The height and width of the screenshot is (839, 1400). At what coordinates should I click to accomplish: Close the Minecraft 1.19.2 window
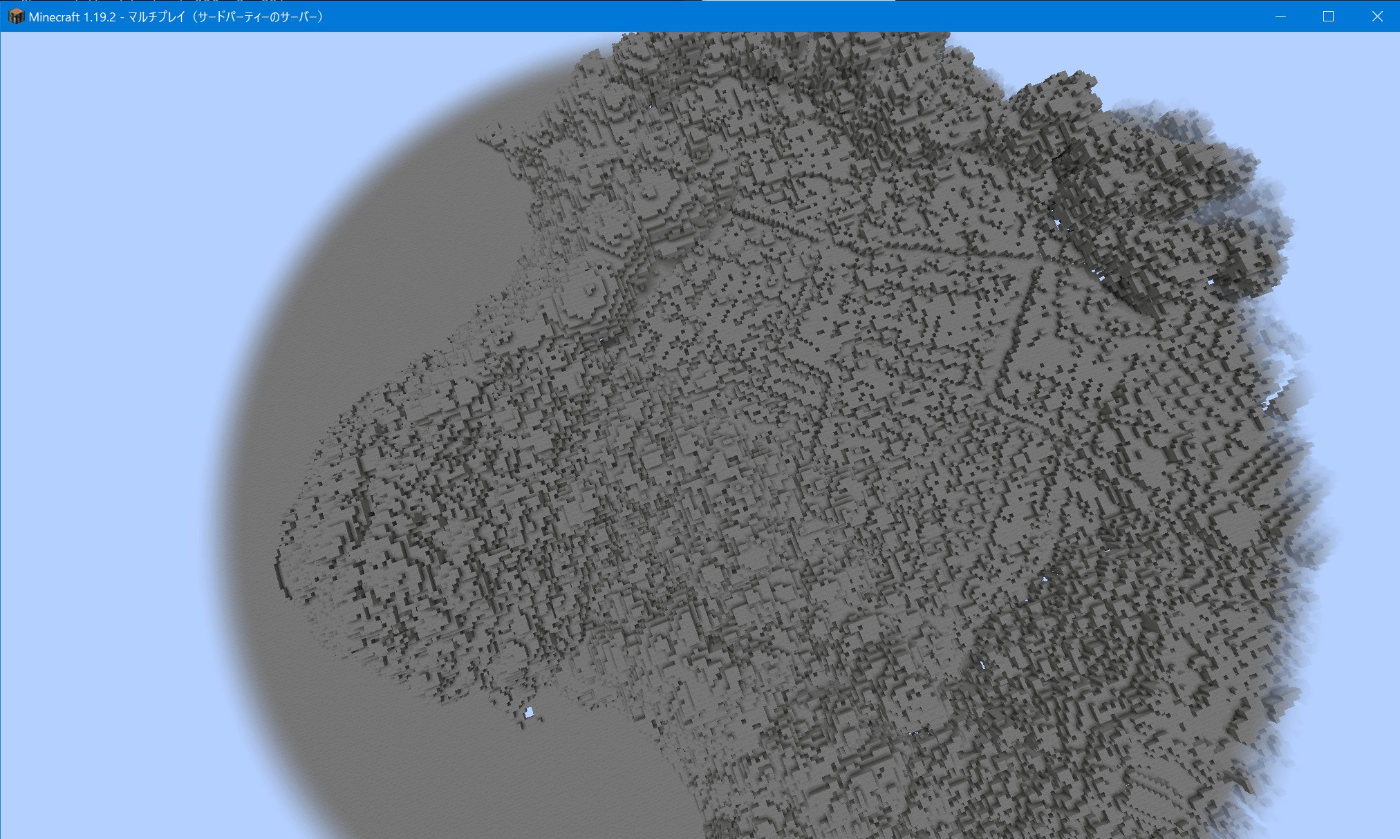click(1375, 16)
